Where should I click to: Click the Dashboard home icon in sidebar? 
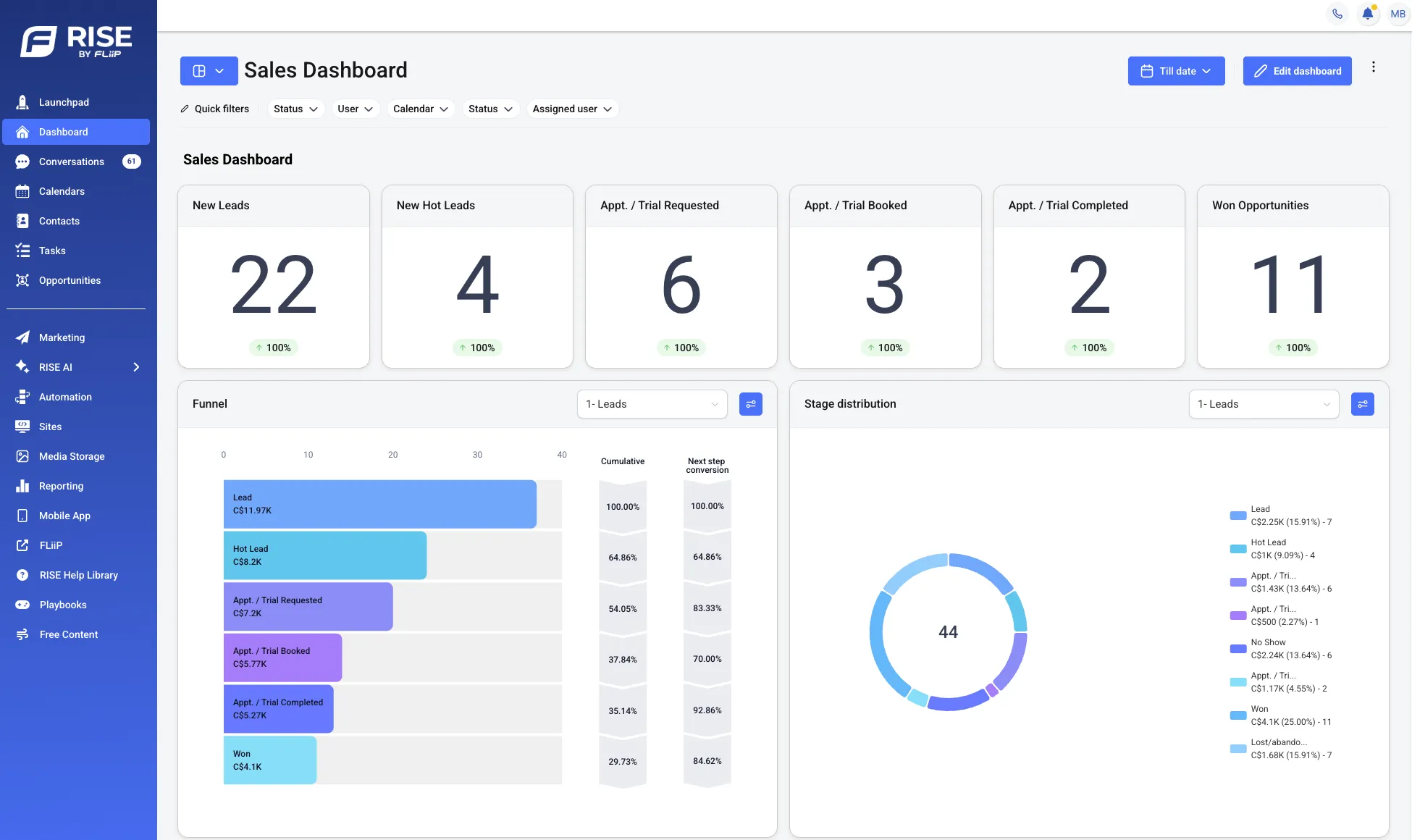pyautogui.click(x=22, y=132)
